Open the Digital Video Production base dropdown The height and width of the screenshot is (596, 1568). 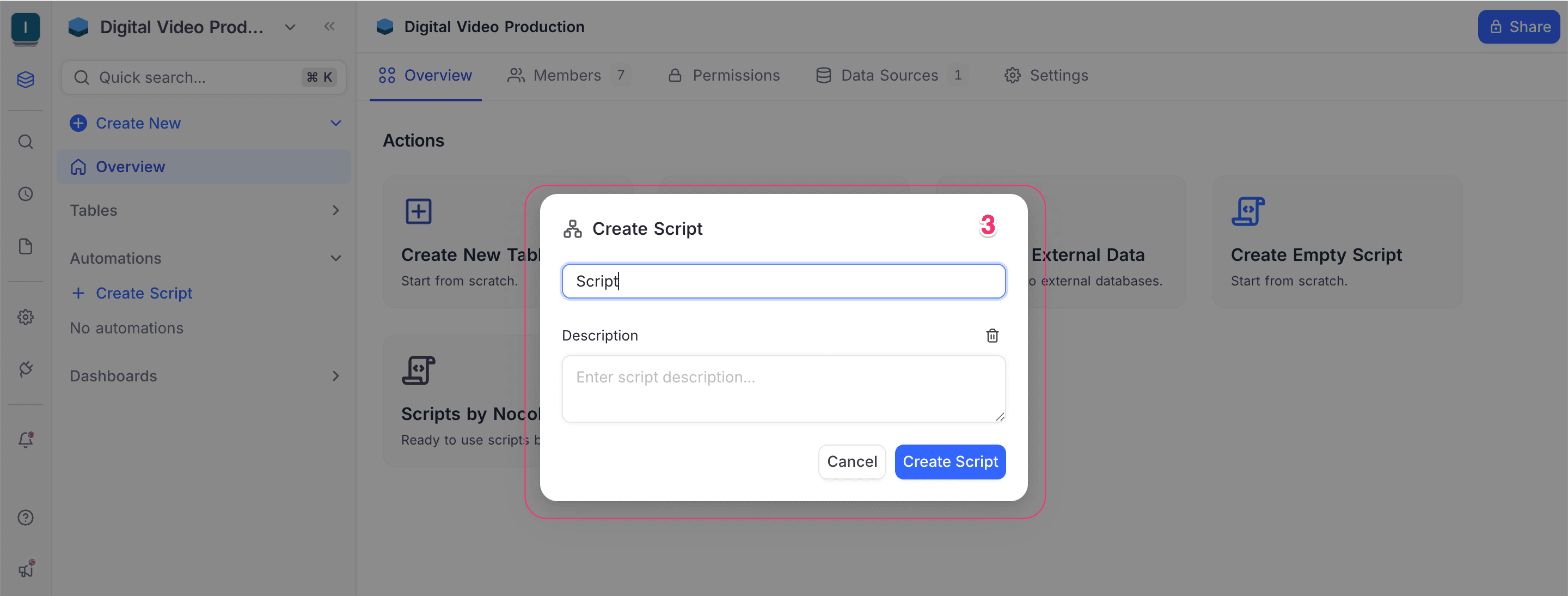[289, 27]
